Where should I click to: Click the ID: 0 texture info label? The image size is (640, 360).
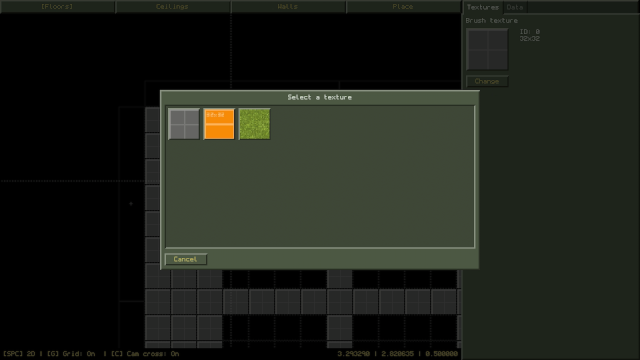pos(529,31)
